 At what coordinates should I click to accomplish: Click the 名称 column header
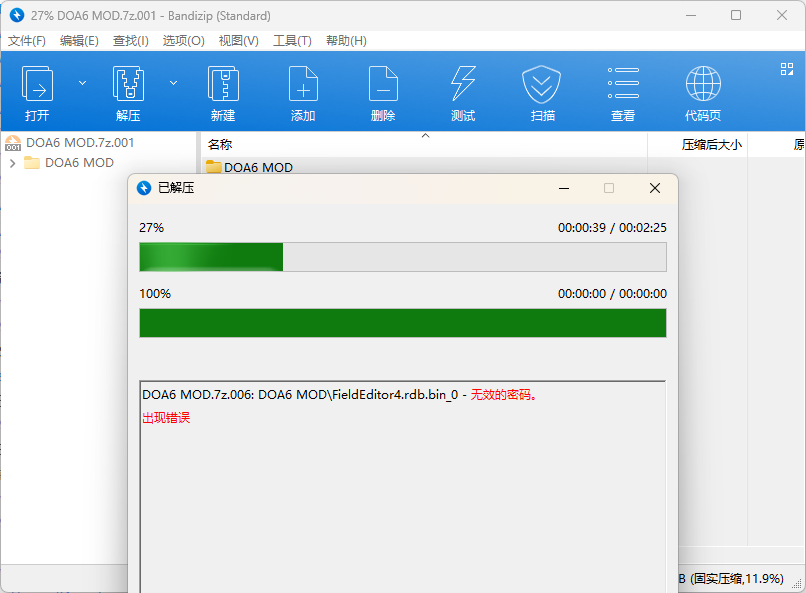(x=220, y=144)
